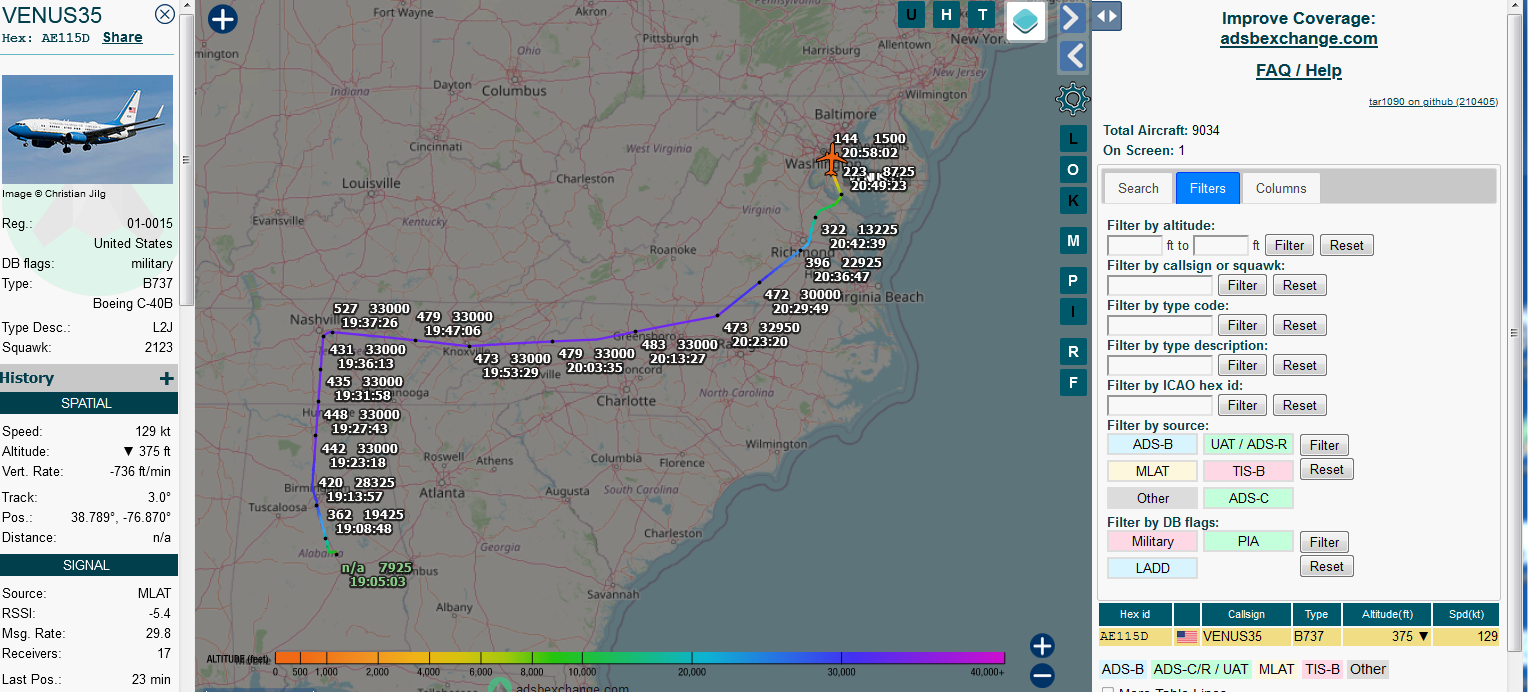Screen dimensions: 1528x692
Task: Select the Military DB flag
Action: point(1152,541)
